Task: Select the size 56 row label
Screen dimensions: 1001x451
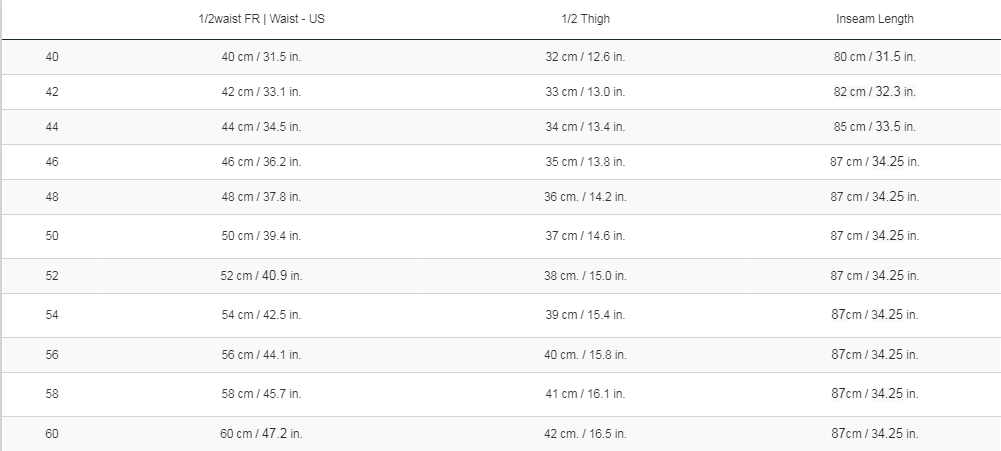Action: [52, 355]
